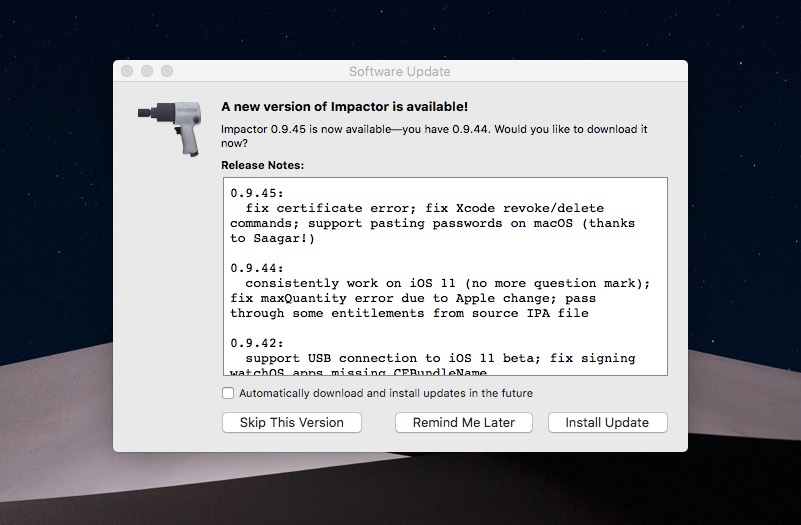Enable automatic download and install updates checkbox
The width and height of the screenshot is (801, 525).
[x=228, y=393]
